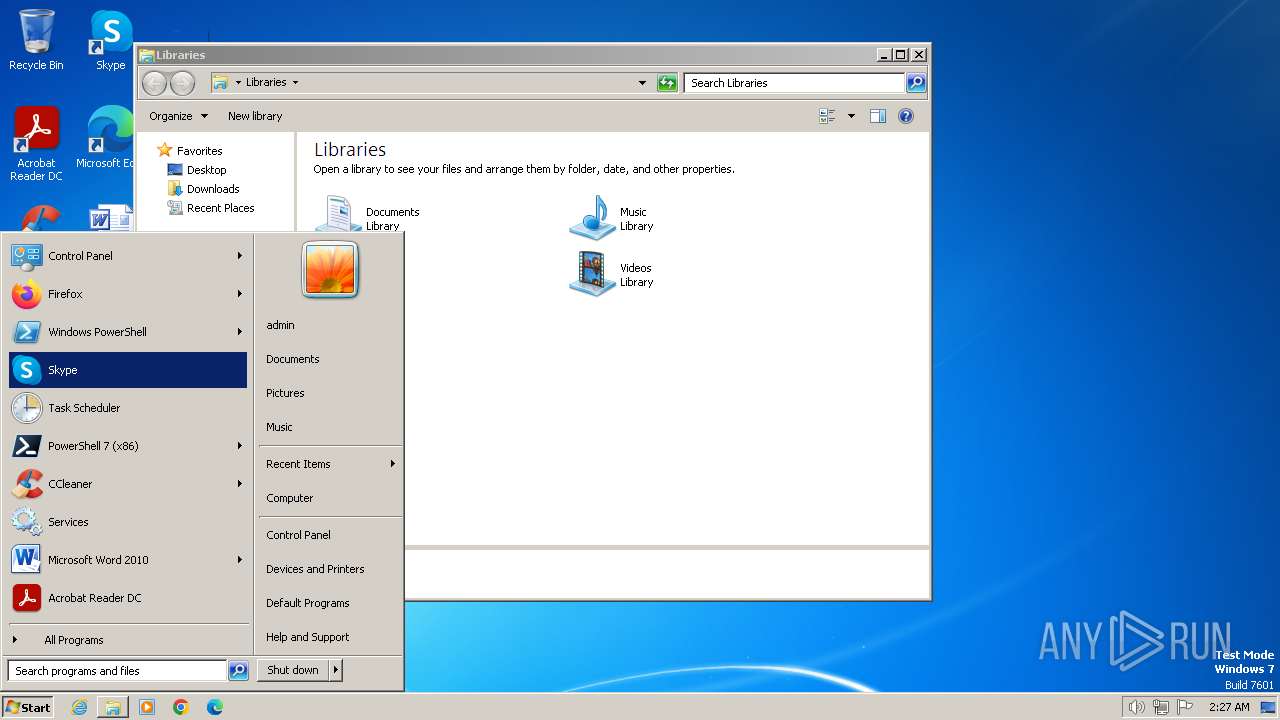The height and width of the screenshot is (720, 1280).
Task: Open Computer from Start menu
Action: [289, 498]
